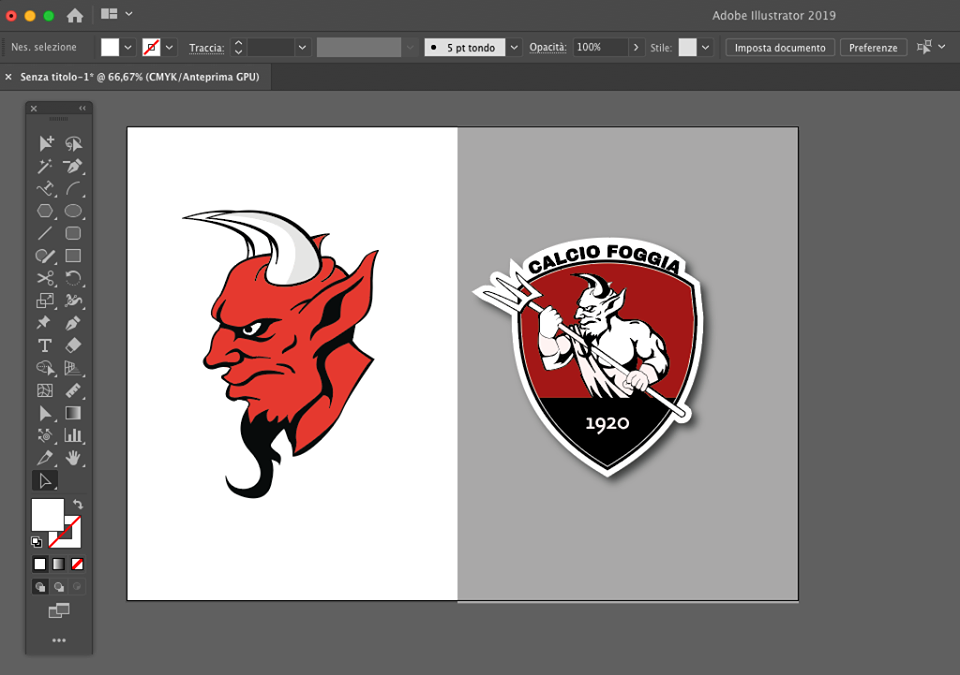This screenshot has width=960, height=675.
Task: Select the Delete Anchor Point pen tool
Action: (73, 166)
